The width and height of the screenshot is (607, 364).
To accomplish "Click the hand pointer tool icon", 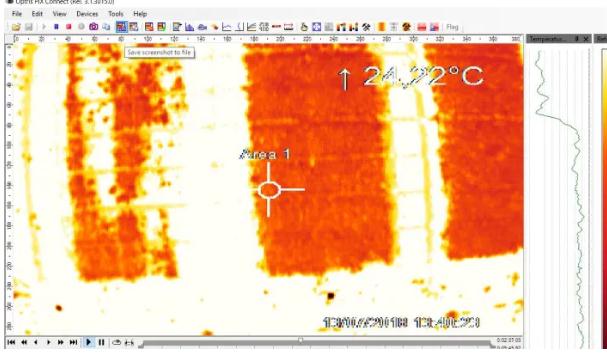I will point(304,27).
